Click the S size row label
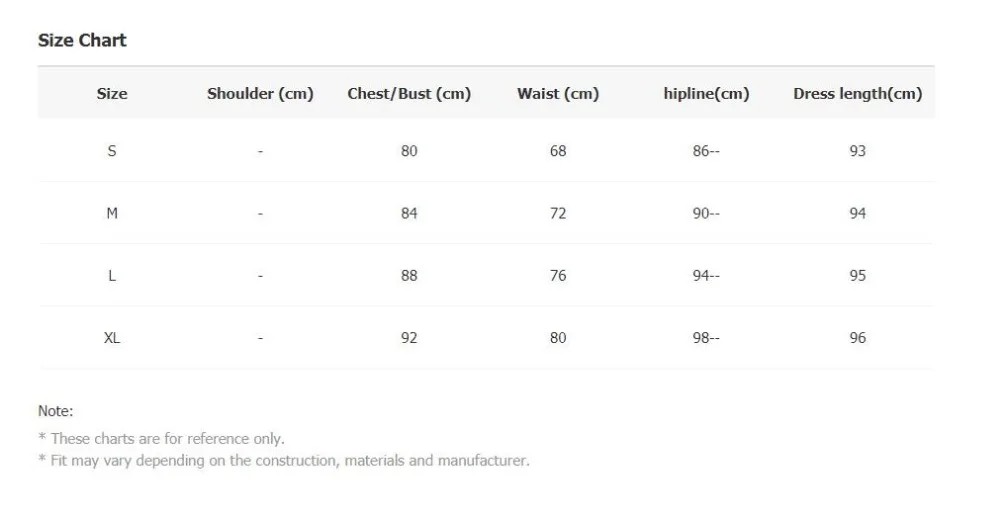 112,151
